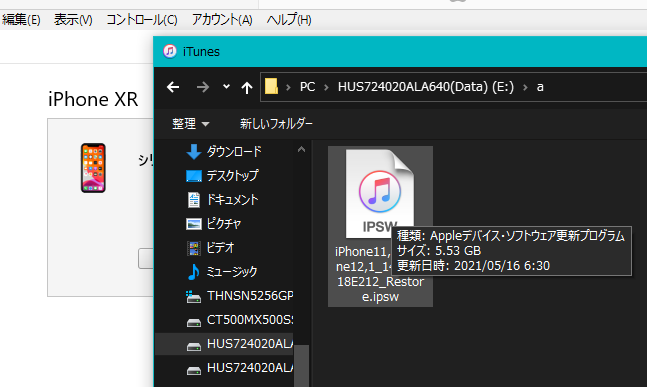Image resolution: width=647 pixels, height=387 pixels.
Task: Click the iPhone XR heading in iTunes
Action: point(93,99)
